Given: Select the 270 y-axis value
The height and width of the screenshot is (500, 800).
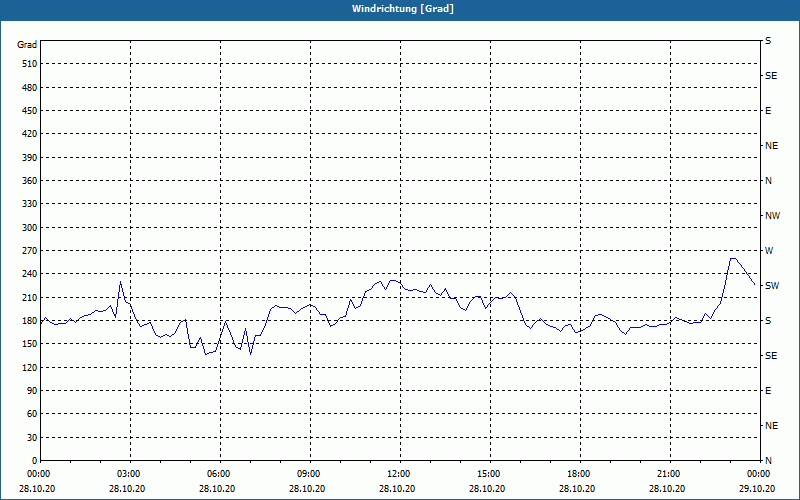Looking at the screenshot, I should [x=30, y=251].
